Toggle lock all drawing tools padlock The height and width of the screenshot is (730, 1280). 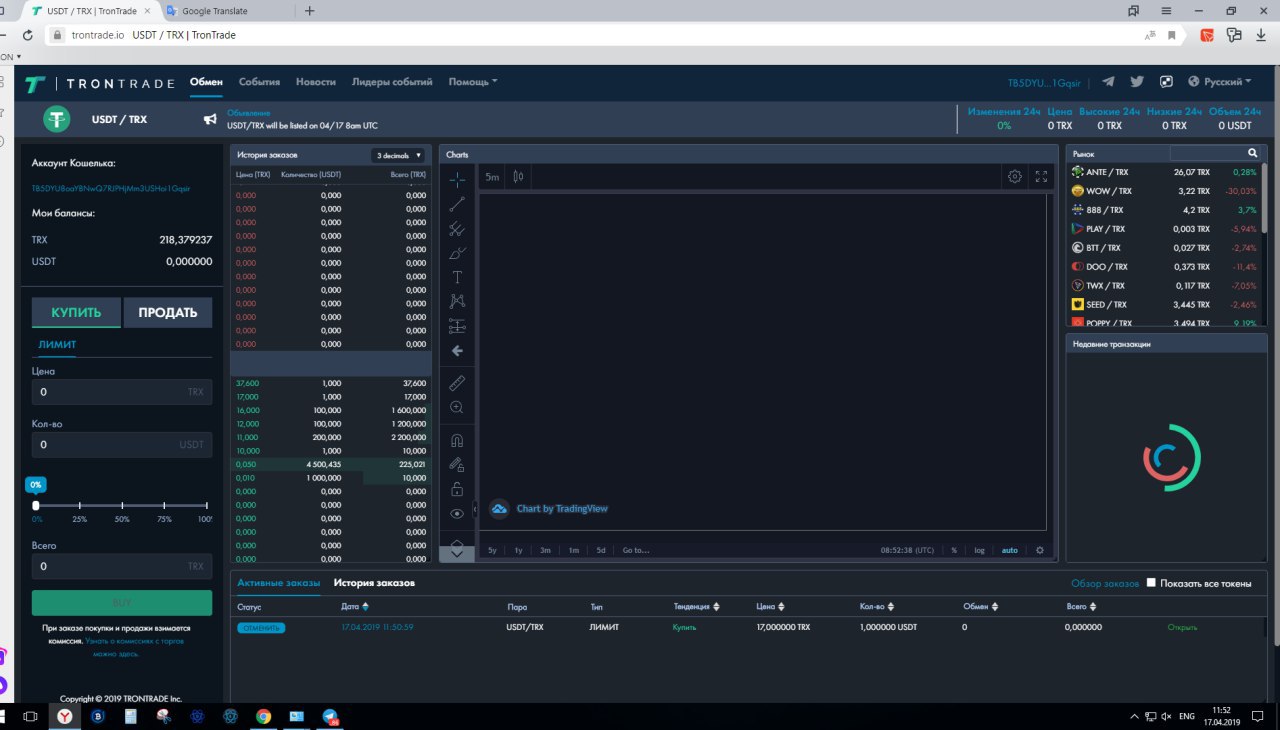[457, 489]
